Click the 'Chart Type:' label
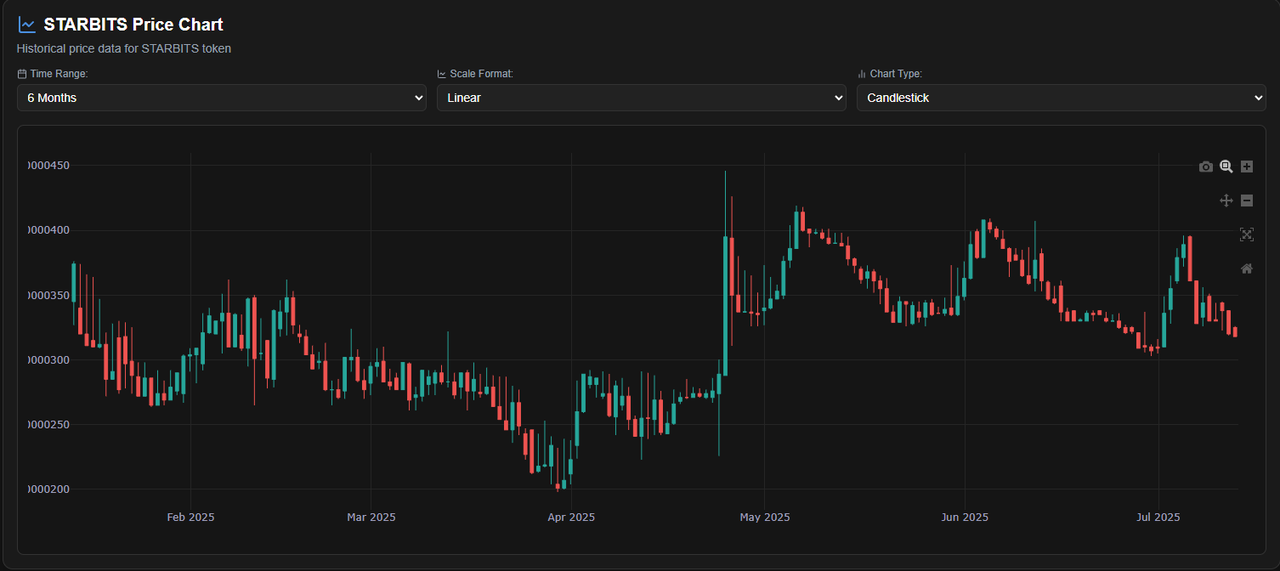Image resolution: width=1280 pixels, height=571 pixels. (896, 74)
